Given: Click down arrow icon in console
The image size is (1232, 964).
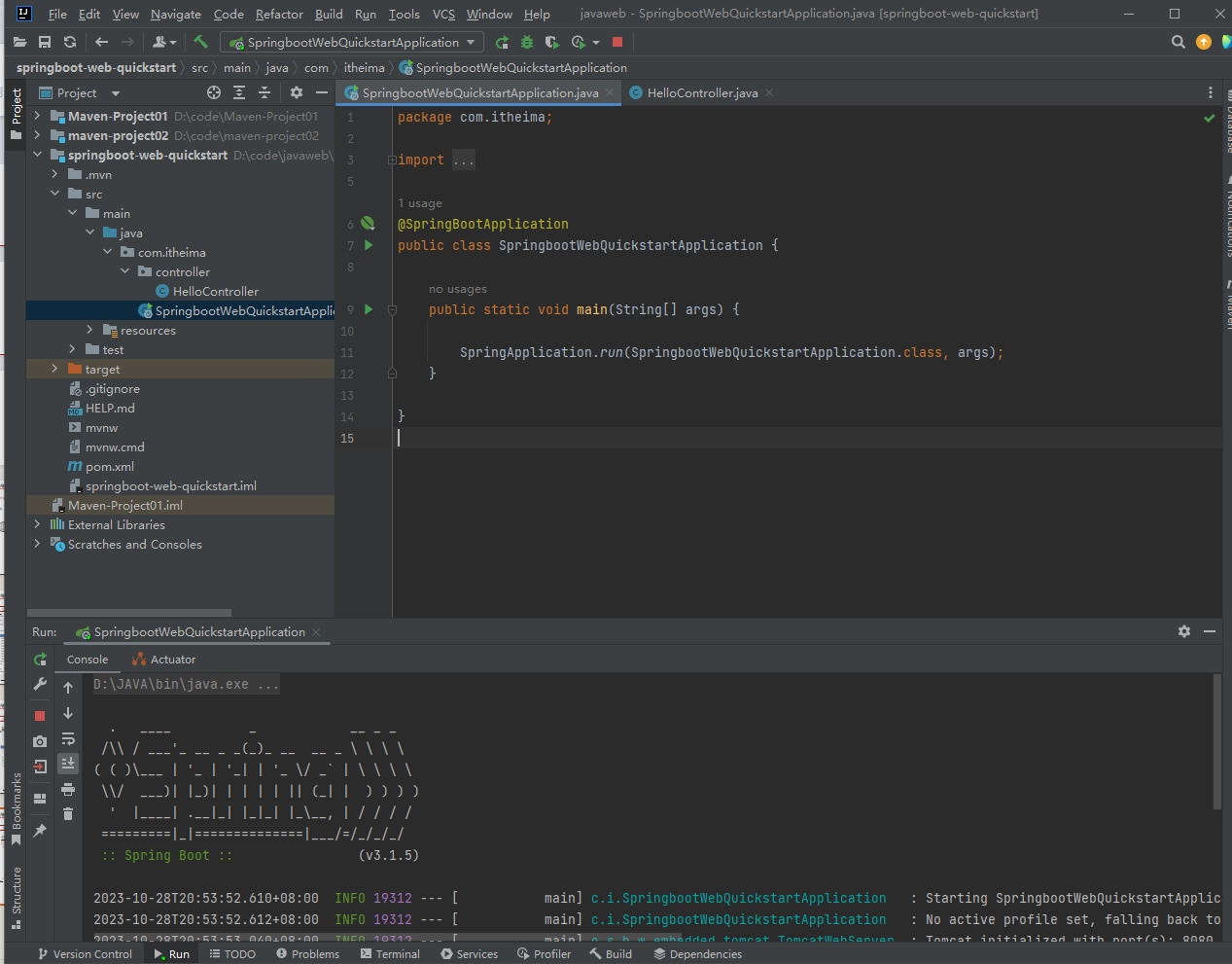Looking at the screenshot, I should pyautogui.click(x=68, y=713).
